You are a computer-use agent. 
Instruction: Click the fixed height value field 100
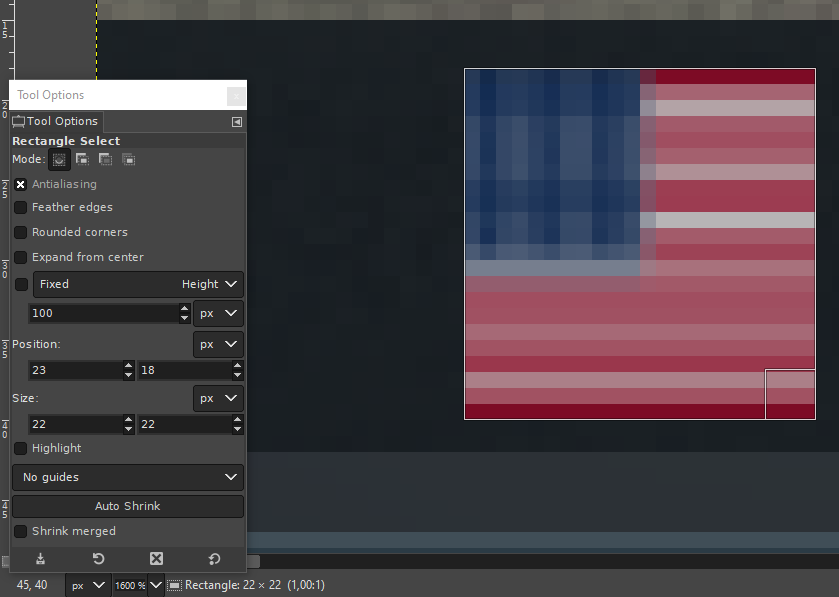[x=104, y=313]
